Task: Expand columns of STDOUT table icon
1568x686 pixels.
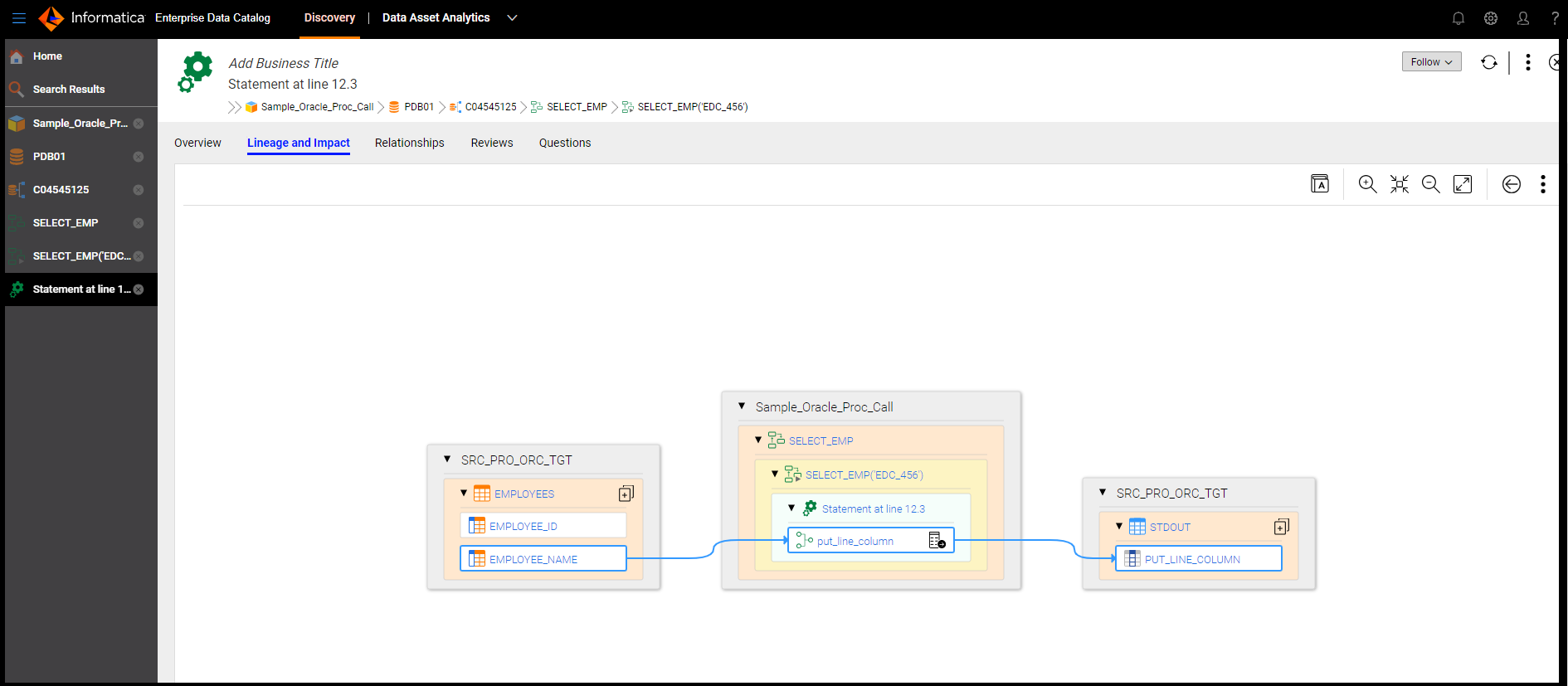Action: coord(1282,527)
